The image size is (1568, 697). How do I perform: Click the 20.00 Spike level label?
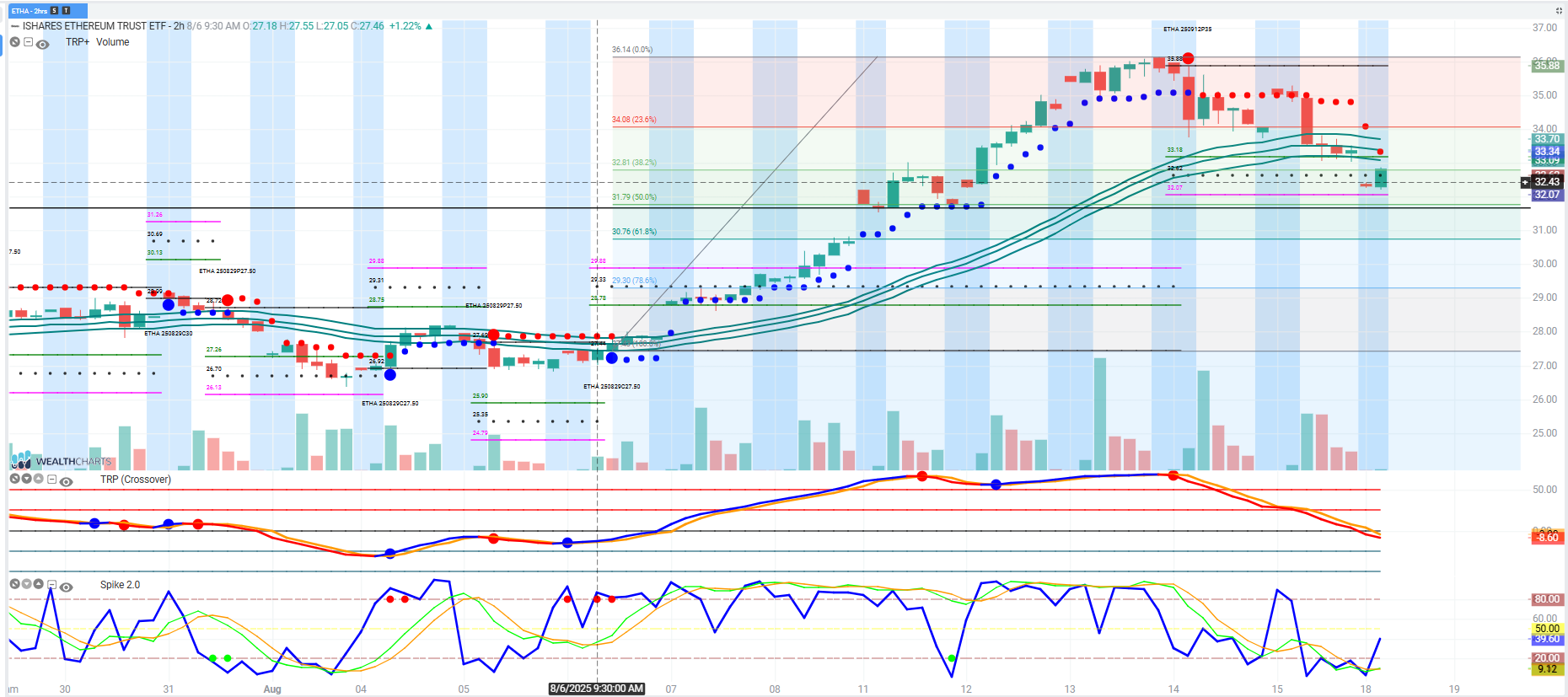point(1547,658)
